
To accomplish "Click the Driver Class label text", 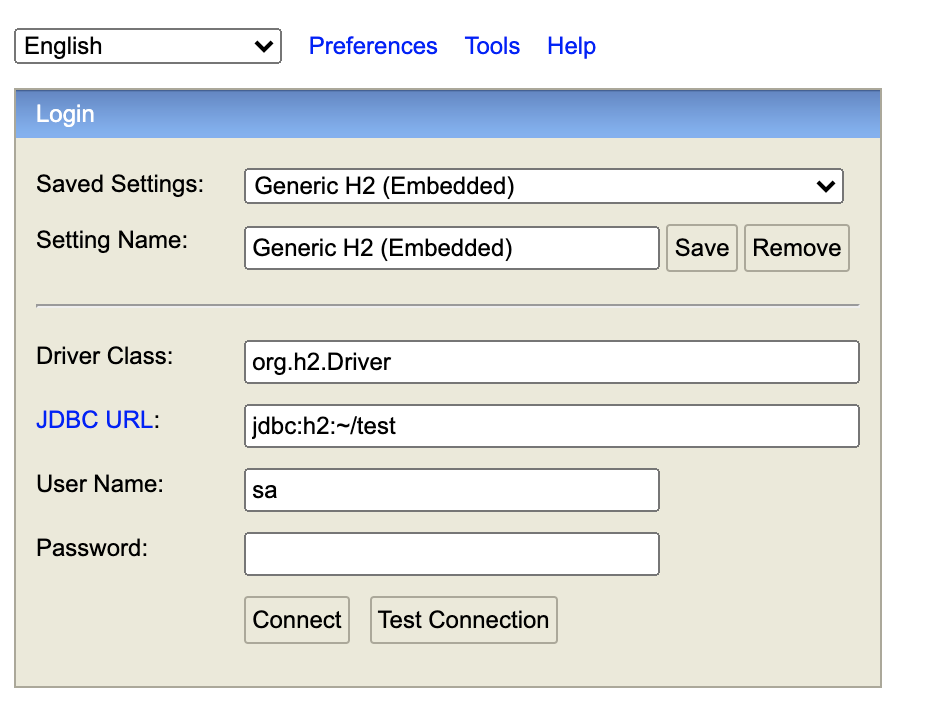I will pos(105,356).
